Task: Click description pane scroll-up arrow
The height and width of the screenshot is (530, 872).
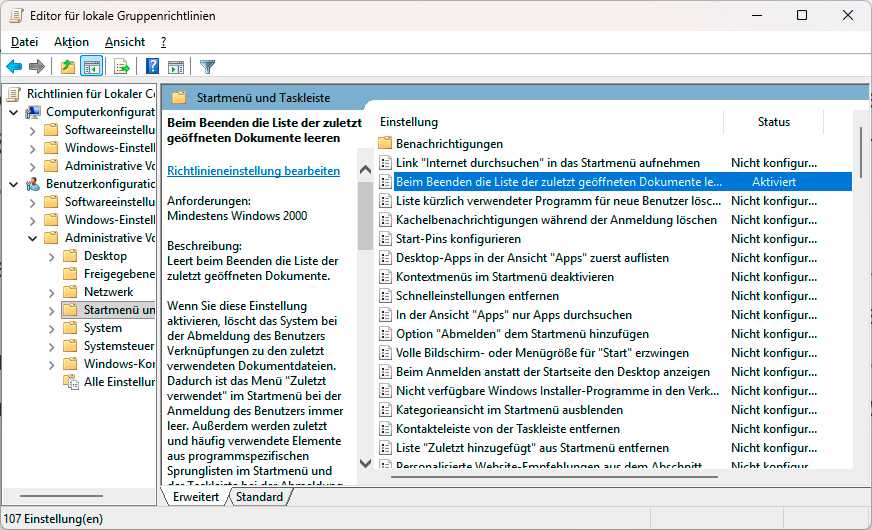Action: 365,170
